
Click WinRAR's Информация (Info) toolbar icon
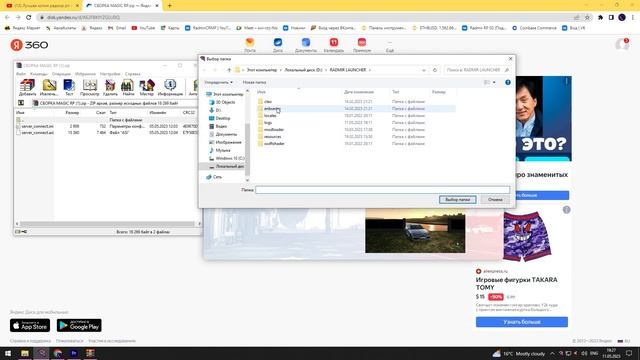[x=170, y=87]
